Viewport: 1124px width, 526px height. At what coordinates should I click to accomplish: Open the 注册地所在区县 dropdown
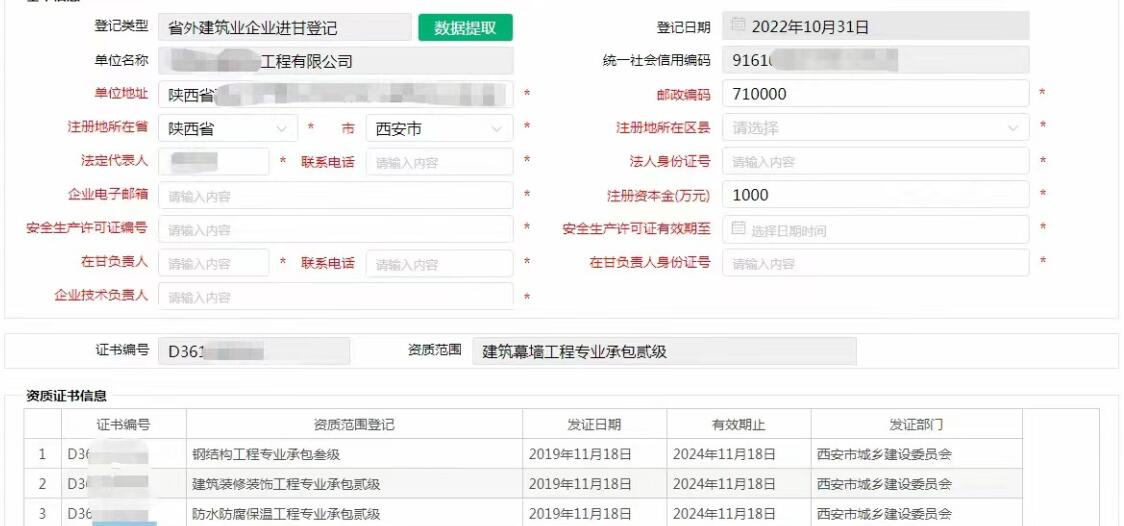pos(875,128)
